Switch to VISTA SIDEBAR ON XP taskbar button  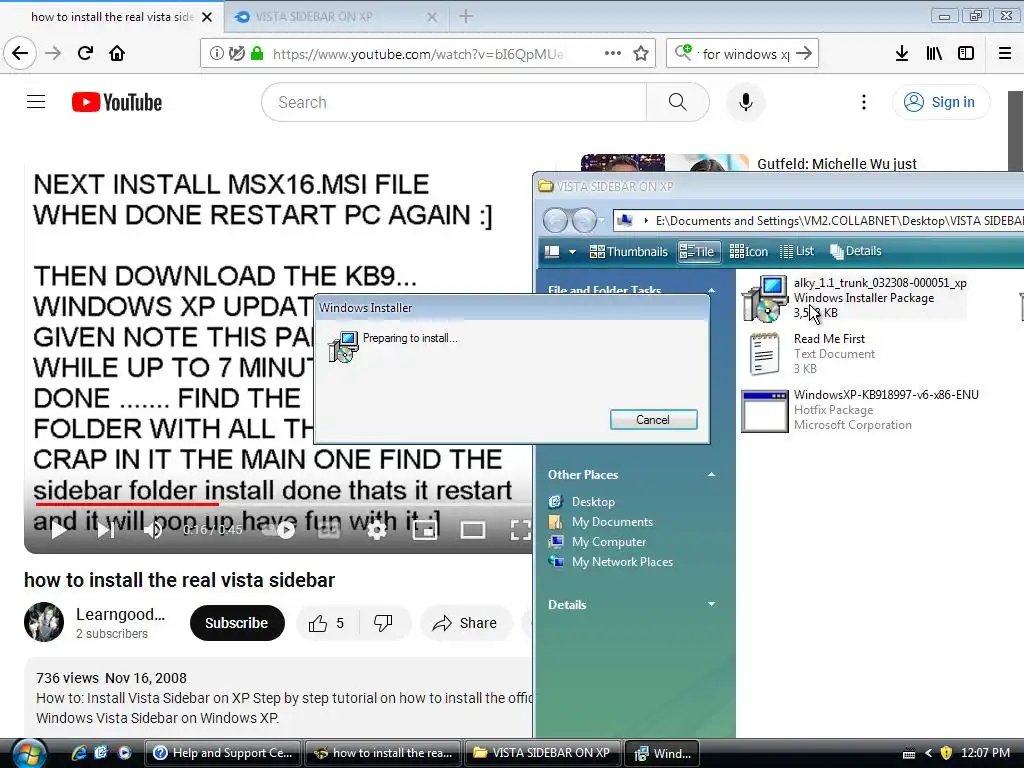pyautogui.click(x=543, y=753)
